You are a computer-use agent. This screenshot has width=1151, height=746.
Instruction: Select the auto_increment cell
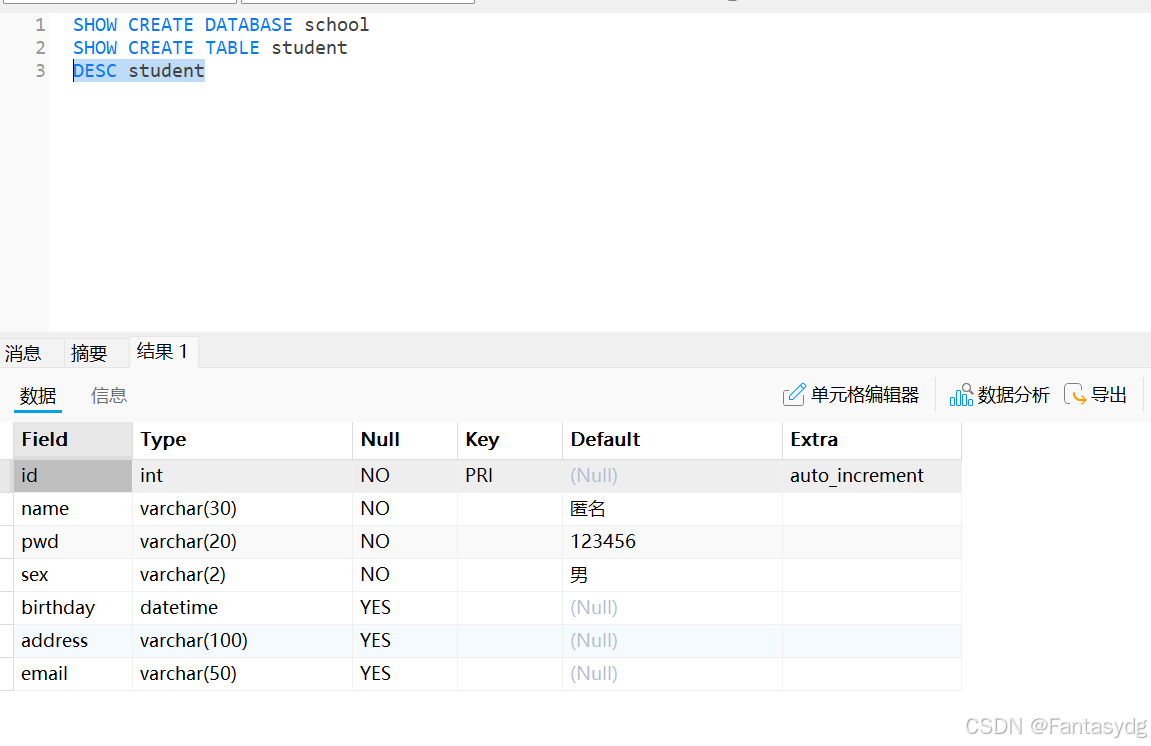pos(856,475)
